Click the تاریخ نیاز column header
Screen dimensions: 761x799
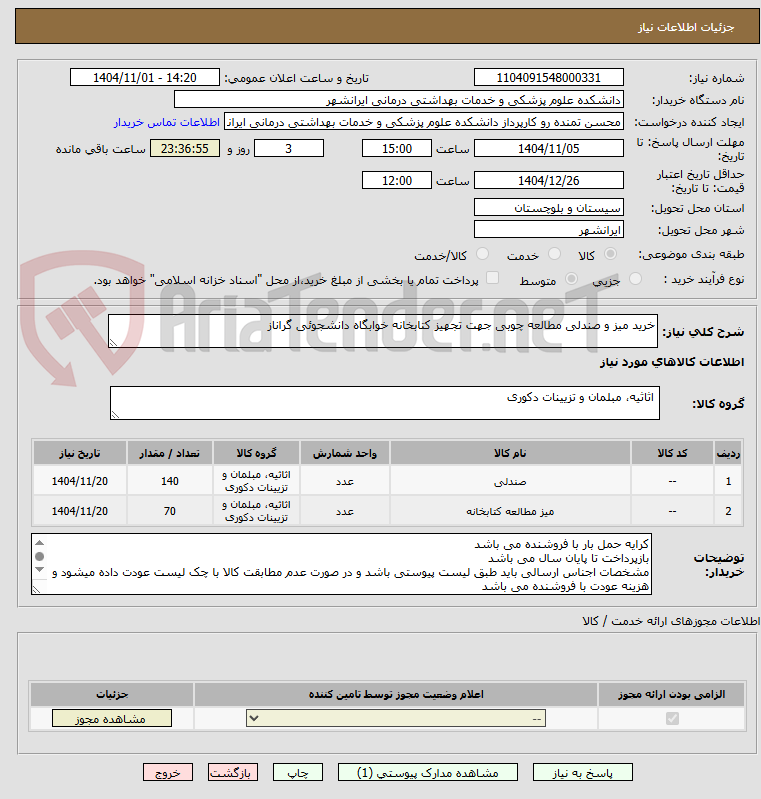(80, 453)
